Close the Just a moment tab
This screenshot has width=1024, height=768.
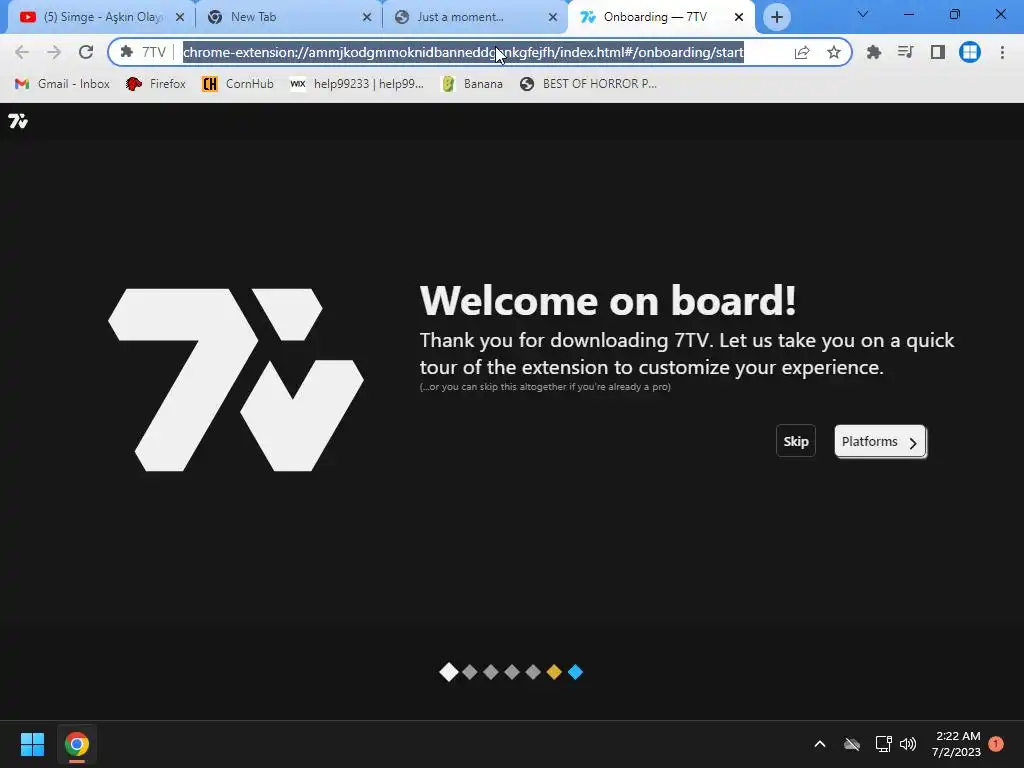[x=552, y=17]
